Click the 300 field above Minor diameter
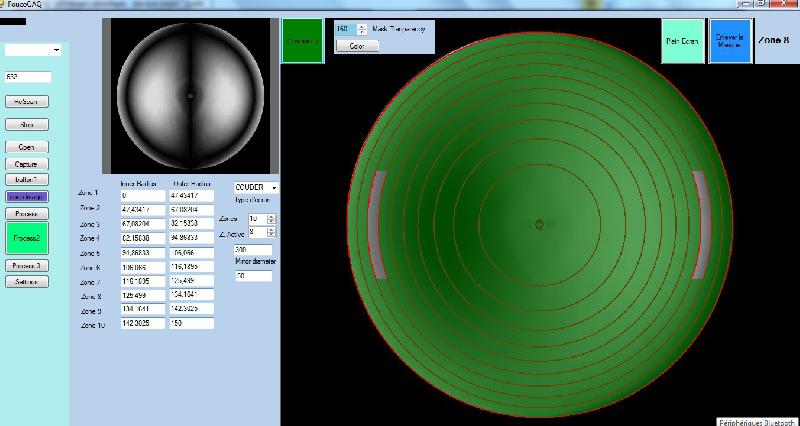The width and height of the screenshot is (800, 426). click(253, 250)
